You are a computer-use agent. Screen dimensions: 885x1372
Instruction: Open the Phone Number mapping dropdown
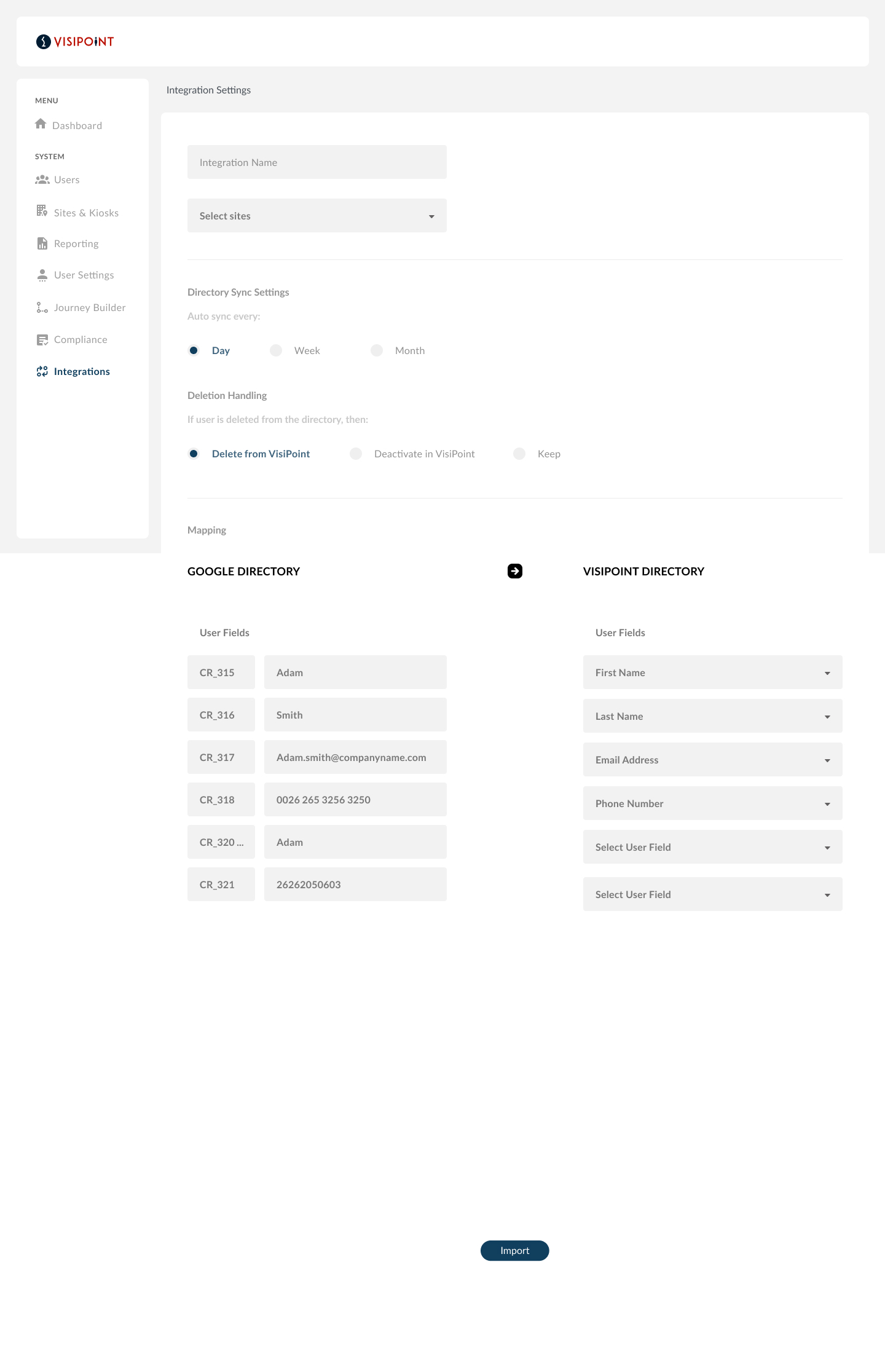713,803
